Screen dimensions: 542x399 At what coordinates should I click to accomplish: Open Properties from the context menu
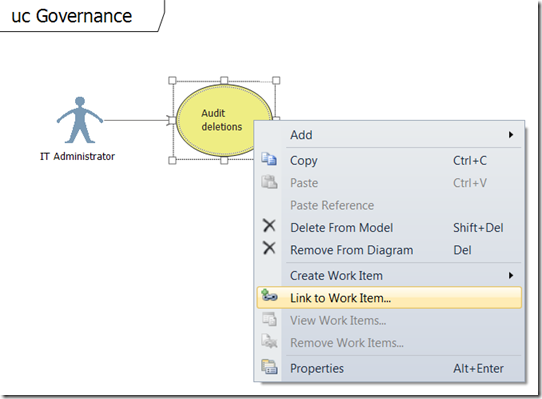389,369
